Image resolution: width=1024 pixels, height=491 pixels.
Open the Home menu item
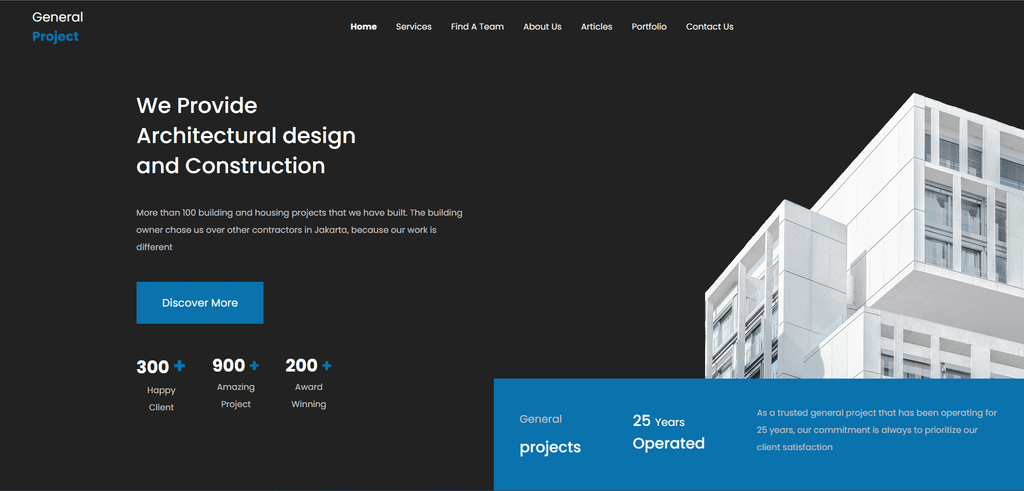pos(363,27)
